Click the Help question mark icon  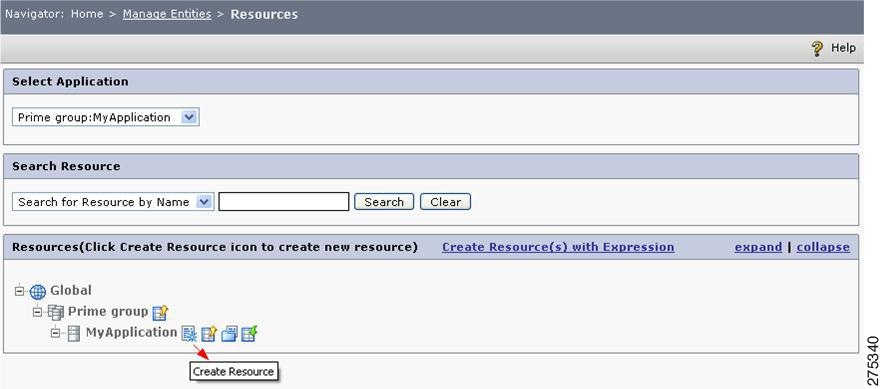[x=818, y=48]
